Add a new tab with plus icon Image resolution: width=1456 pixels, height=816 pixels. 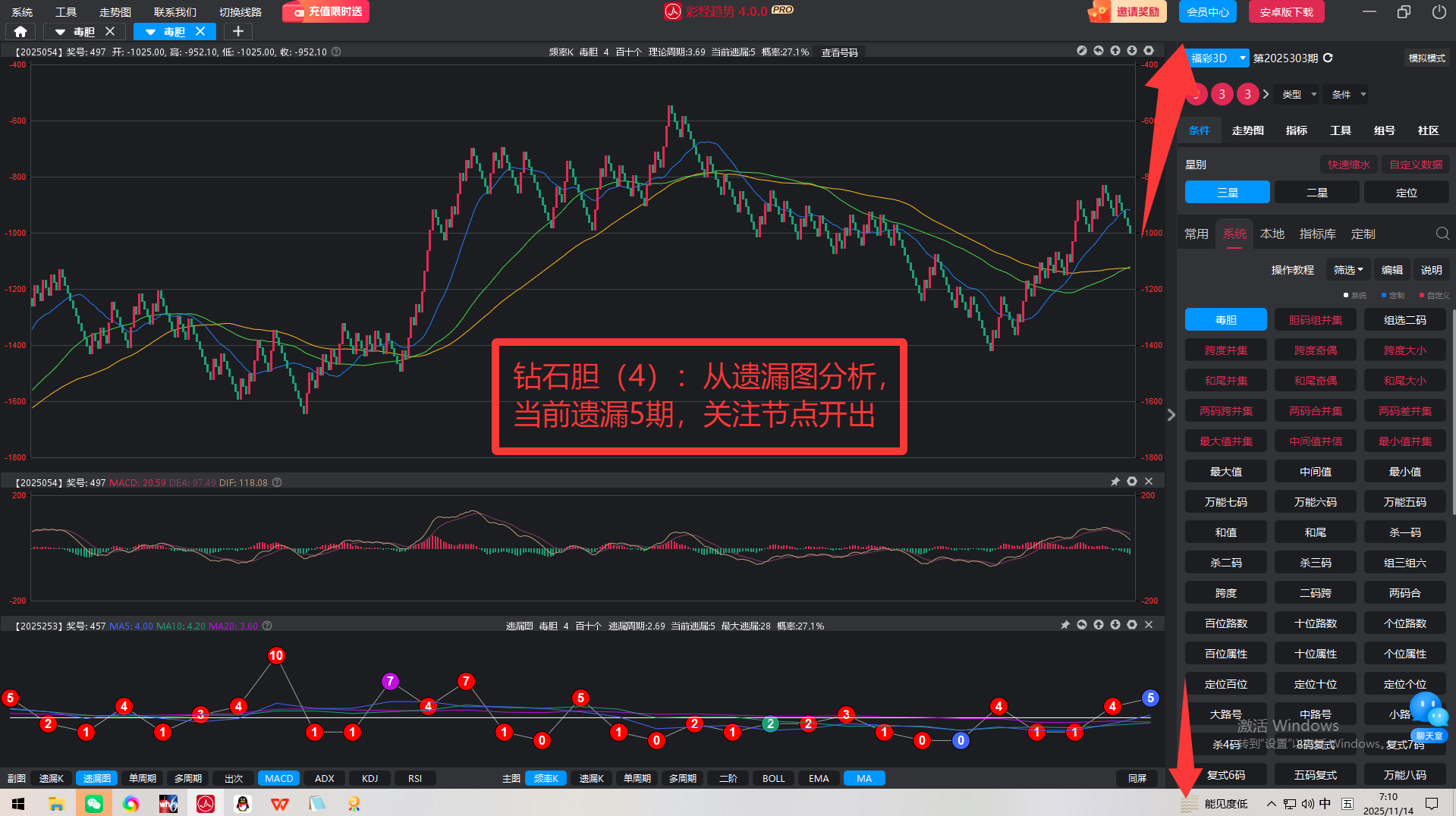pos(237,31)
